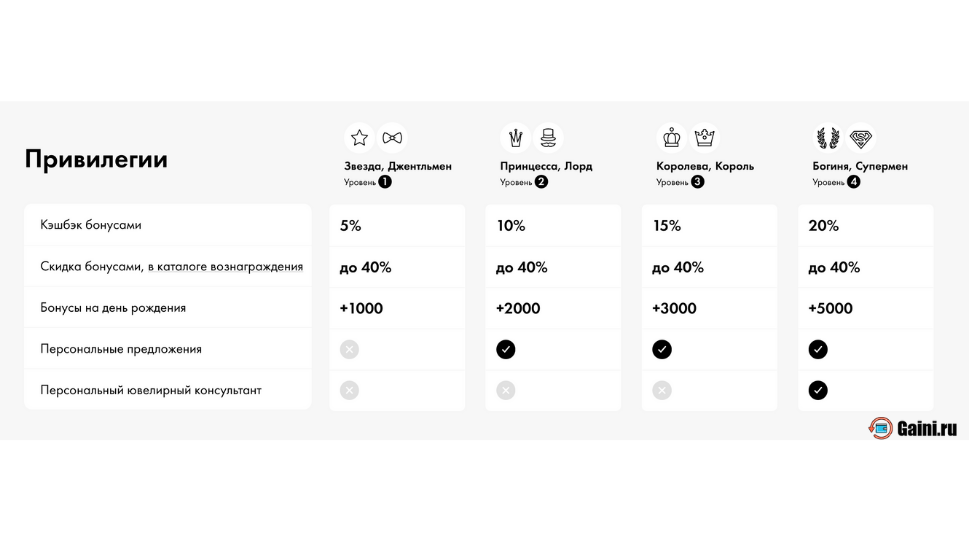Click level 3 cross for ювелирный консультант
Image resolution: width=969 pixels, height=541 pixels.
662,390
